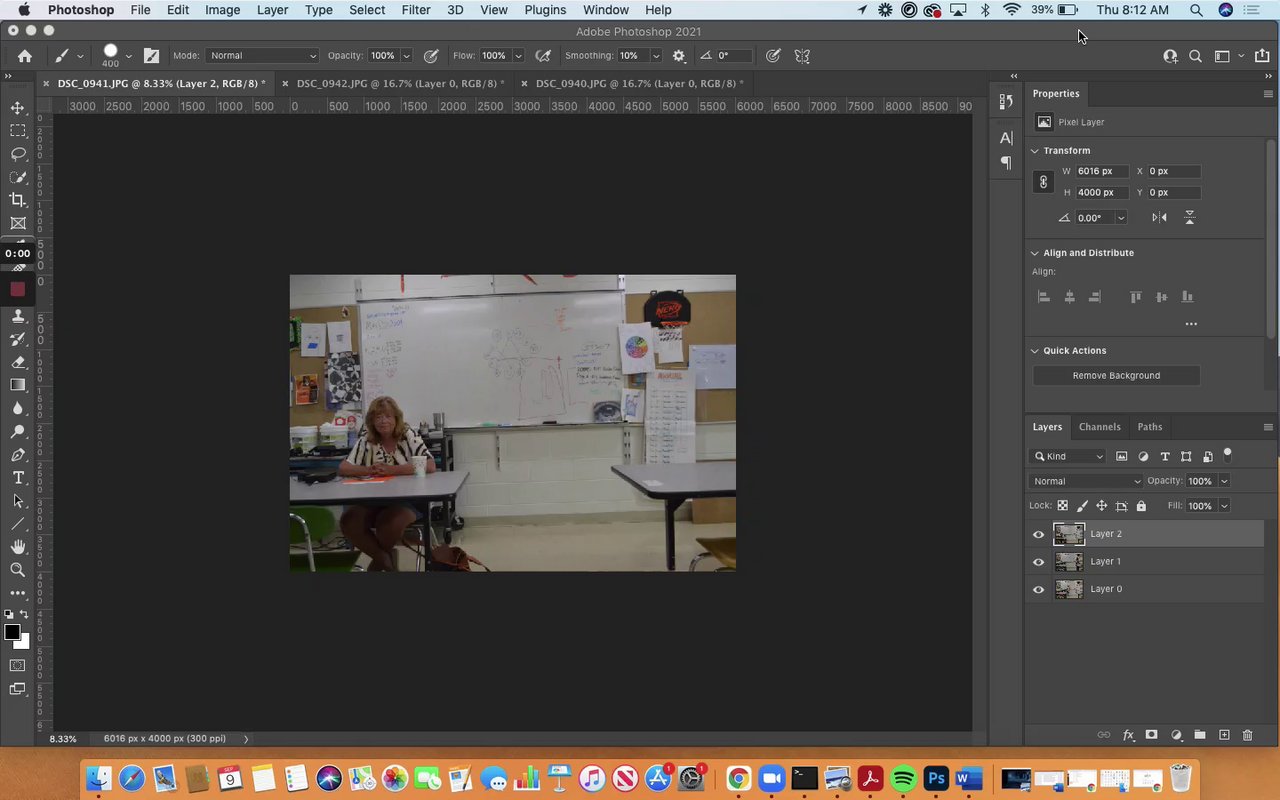Collapse the Align and Distribute section
This screenshot has height=800, width=1280.
coord(1035,253)
